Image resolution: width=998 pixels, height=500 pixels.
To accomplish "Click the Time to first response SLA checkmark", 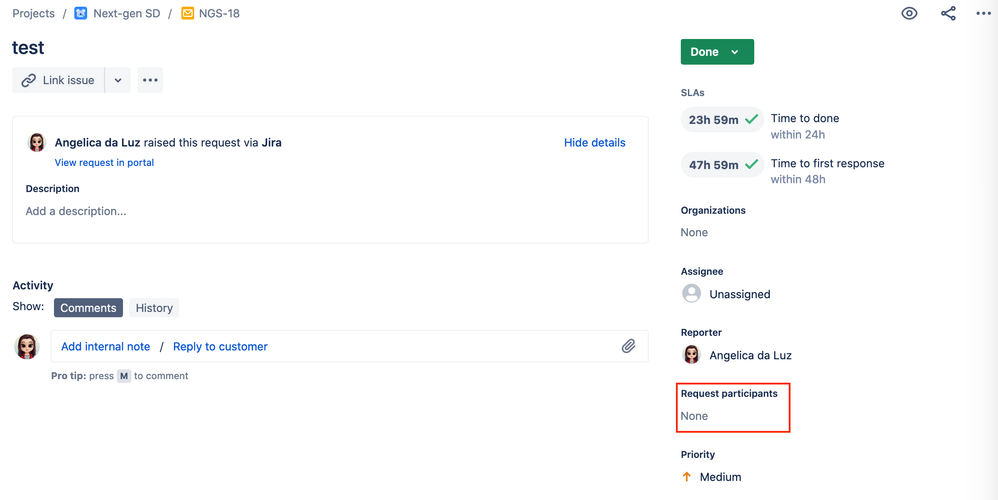I will click(x=752, y=164).
